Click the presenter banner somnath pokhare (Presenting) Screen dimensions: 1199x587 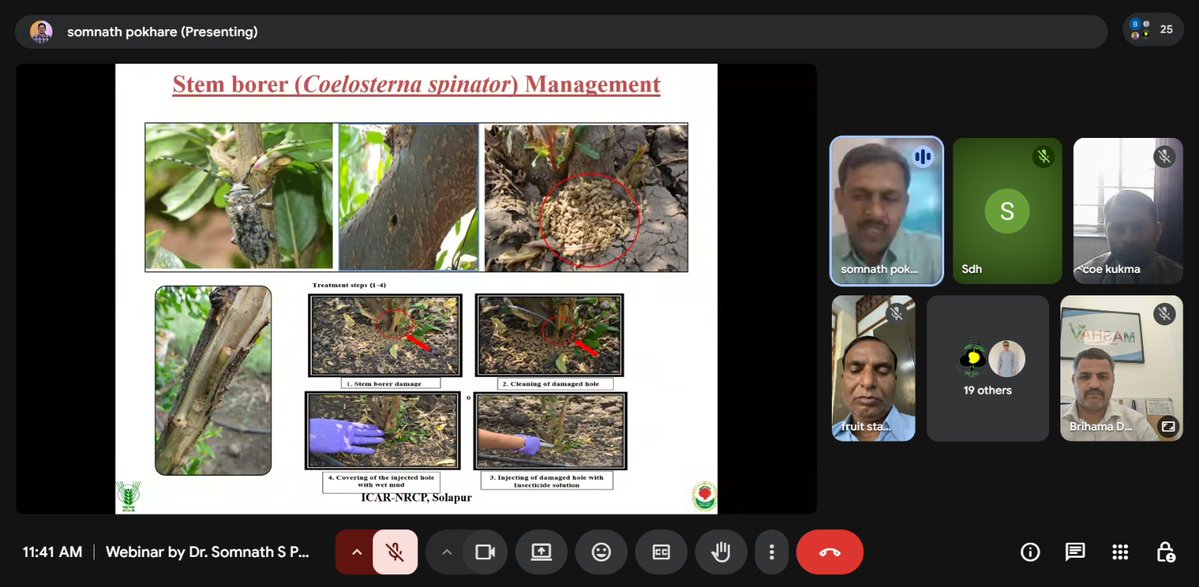pyautogui.click(x=561, y=31)
